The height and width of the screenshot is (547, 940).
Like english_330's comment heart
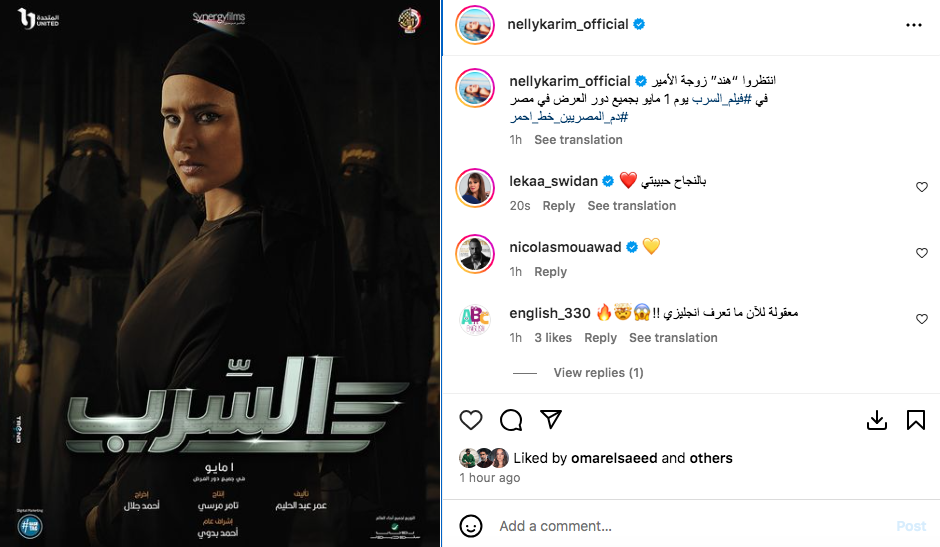click(922, 319)
